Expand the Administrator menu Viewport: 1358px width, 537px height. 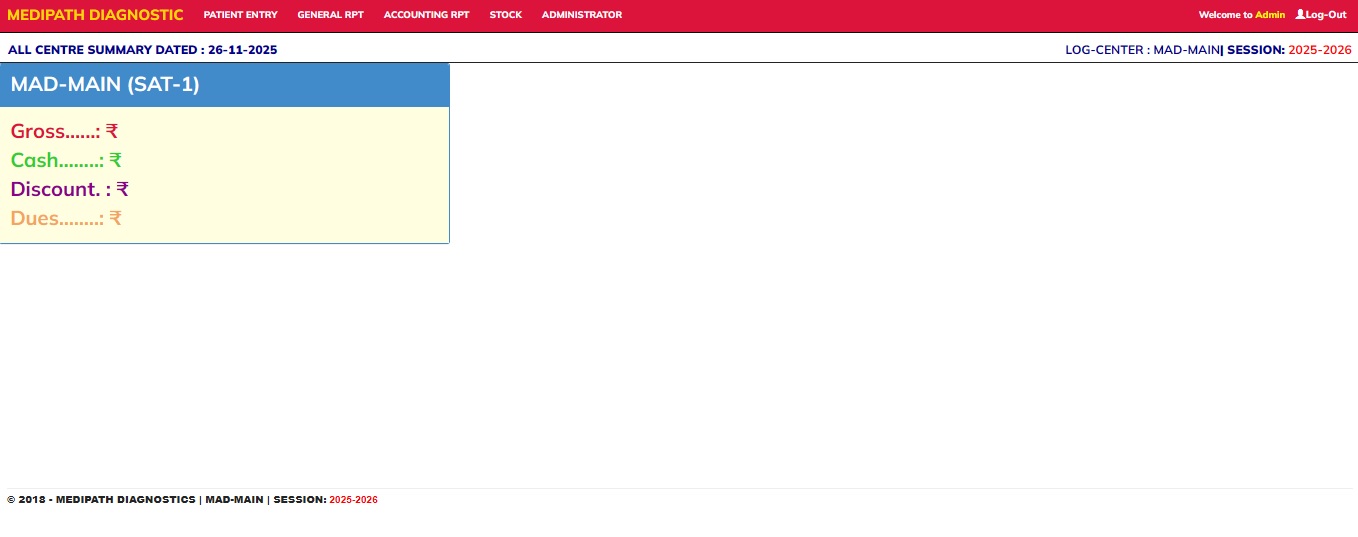point(581,15)
